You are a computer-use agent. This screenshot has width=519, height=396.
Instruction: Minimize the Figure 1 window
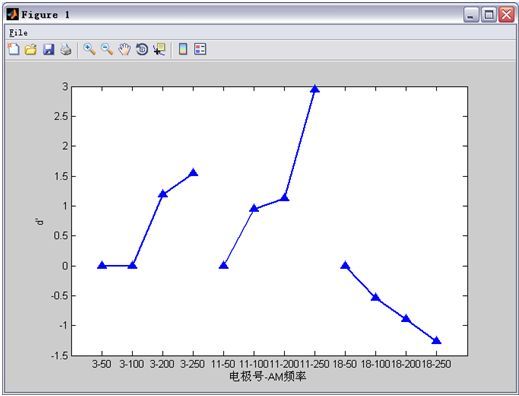471,15
